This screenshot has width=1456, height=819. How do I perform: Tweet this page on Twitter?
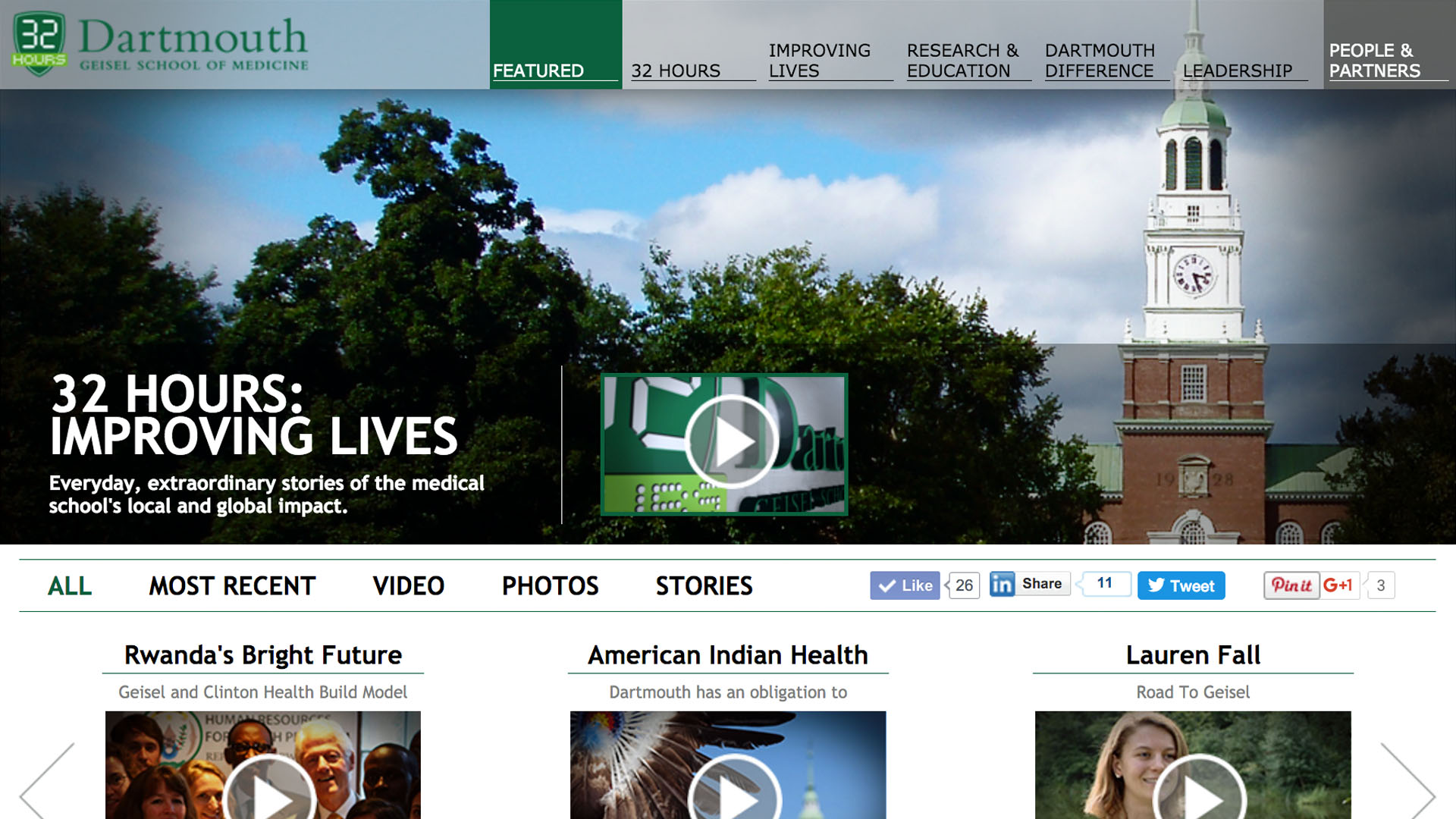coord(1181,585)
